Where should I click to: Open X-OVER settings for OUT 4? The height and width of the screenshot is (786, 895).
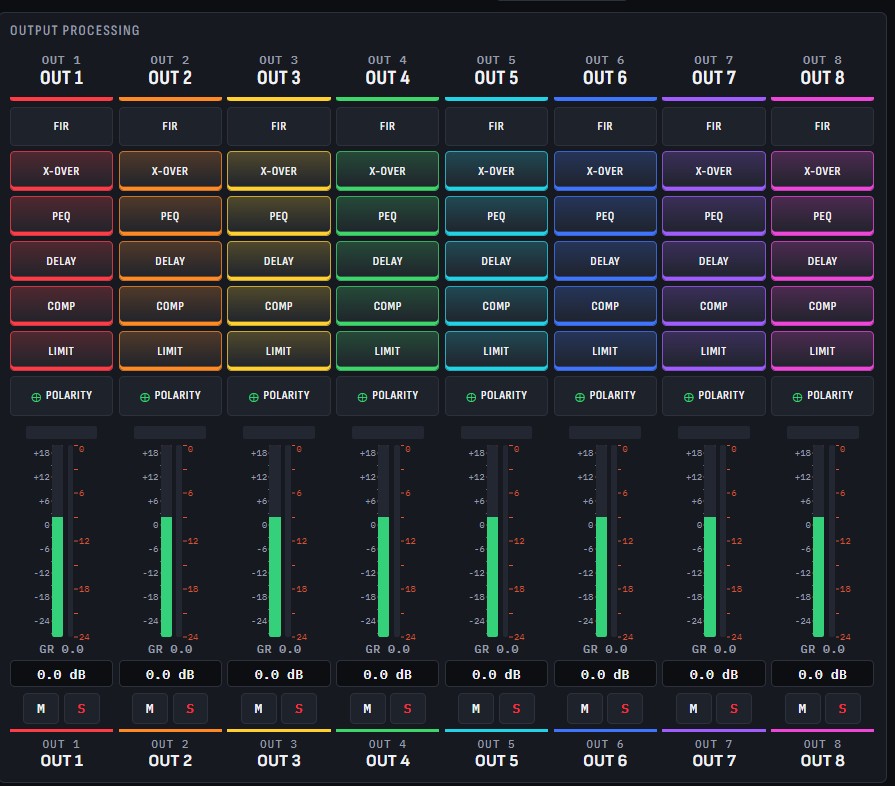[388, 171]
